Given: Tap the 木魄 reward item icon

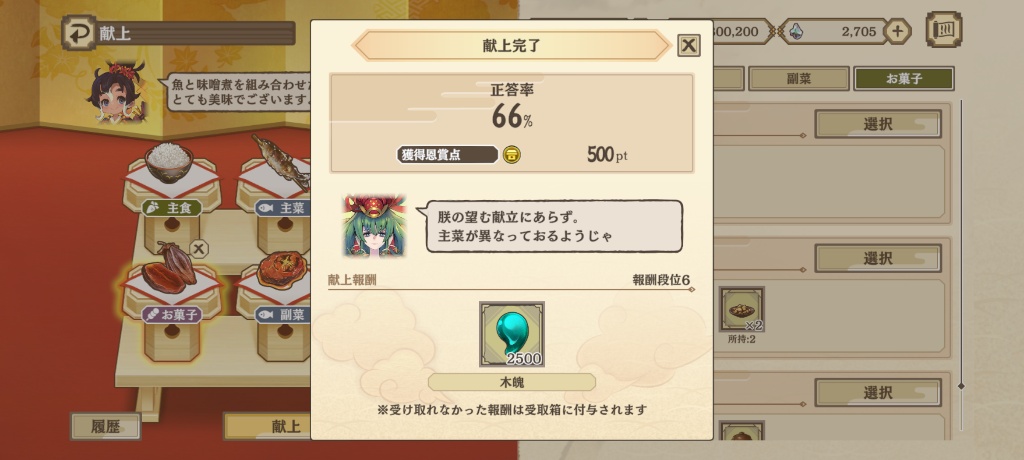Looking at the screenshot, I should click(x=511, y=334).
